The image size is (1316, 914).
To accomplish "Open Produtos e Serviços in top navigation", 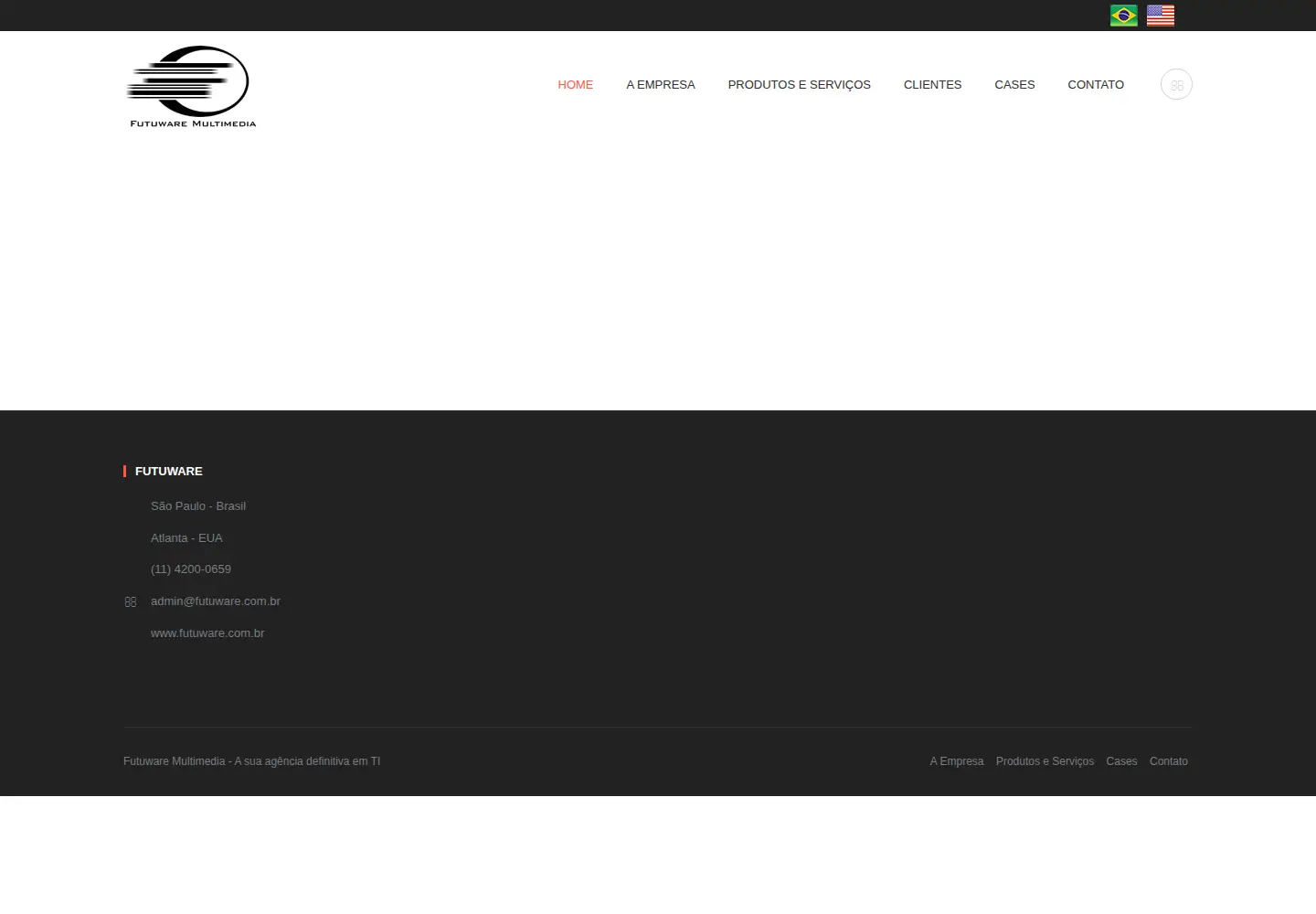I will coord(799,84).
